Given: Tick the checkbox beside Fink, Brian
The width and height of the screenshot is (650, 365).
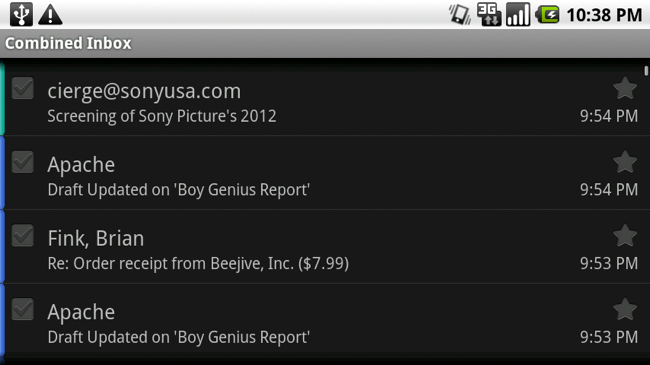Looking at the screenshot, I should tap(23, 235).
